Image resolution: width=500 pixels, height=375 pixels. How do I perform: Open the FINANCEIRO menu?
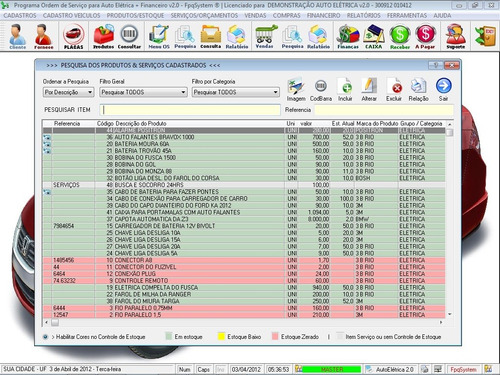click(323, 15)
